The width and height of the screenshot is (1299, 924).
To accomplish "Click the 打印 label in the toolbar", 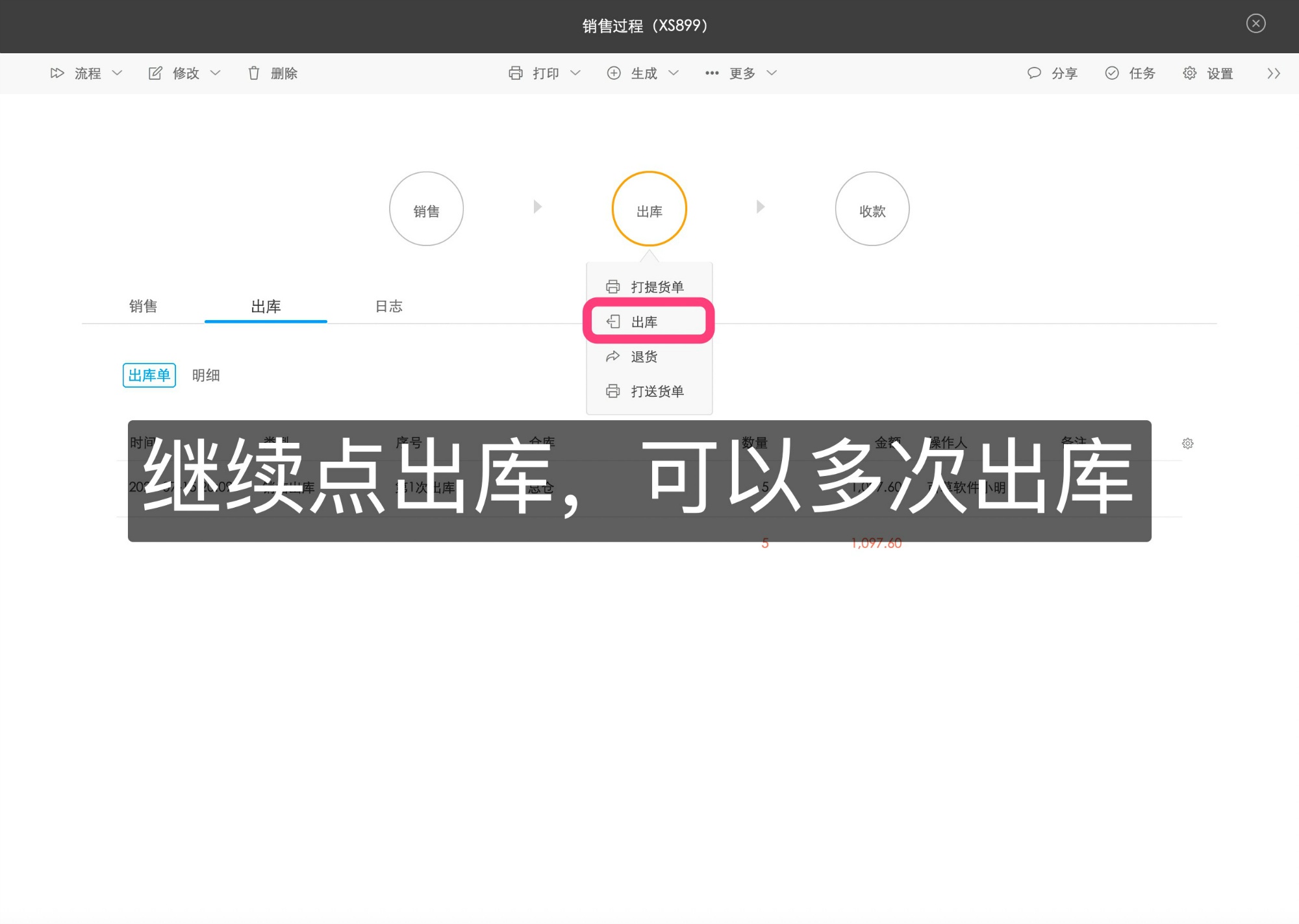I will [546, 73].
